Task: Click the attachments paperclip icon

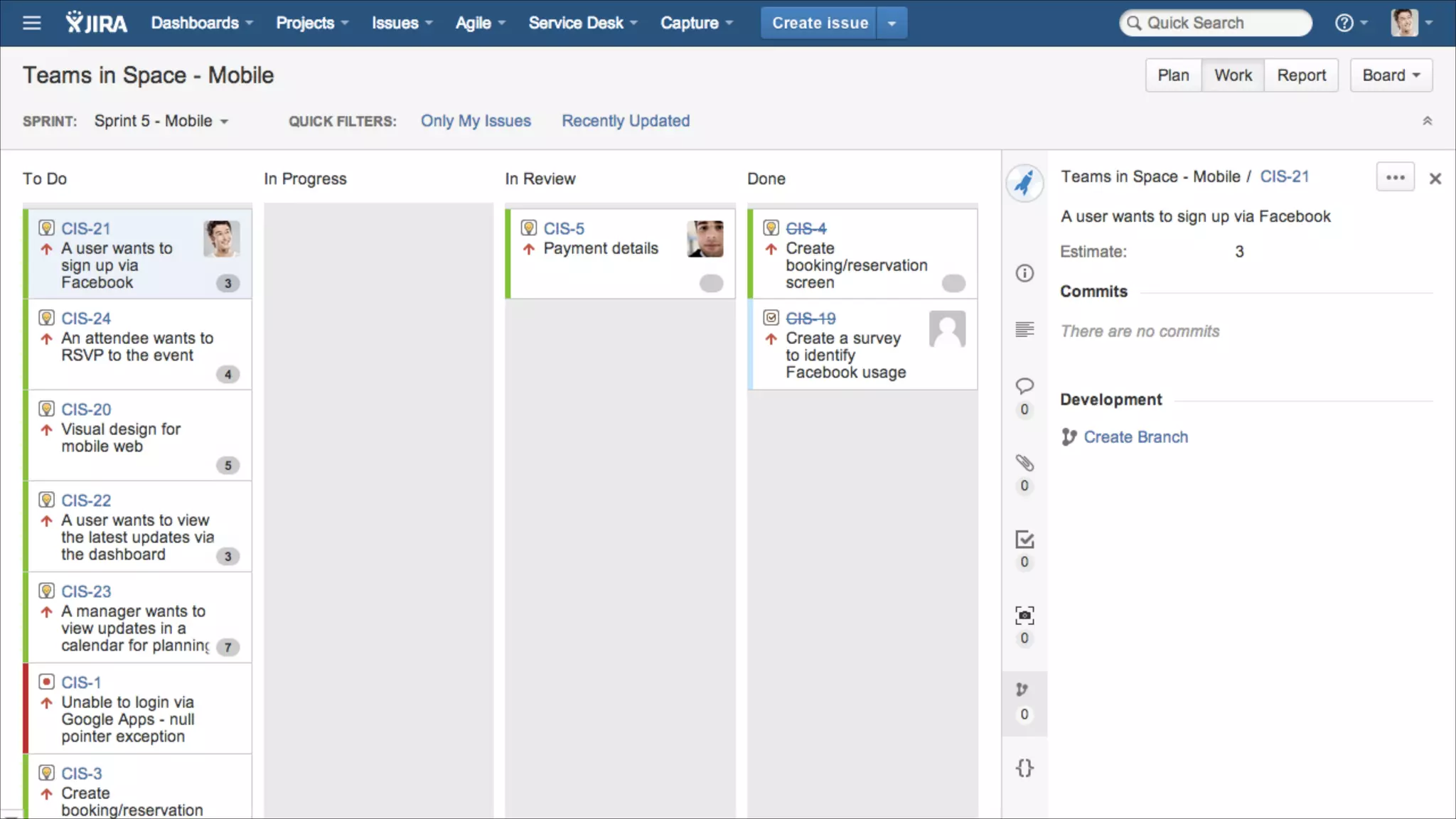Action: (x=1024, y=463)
